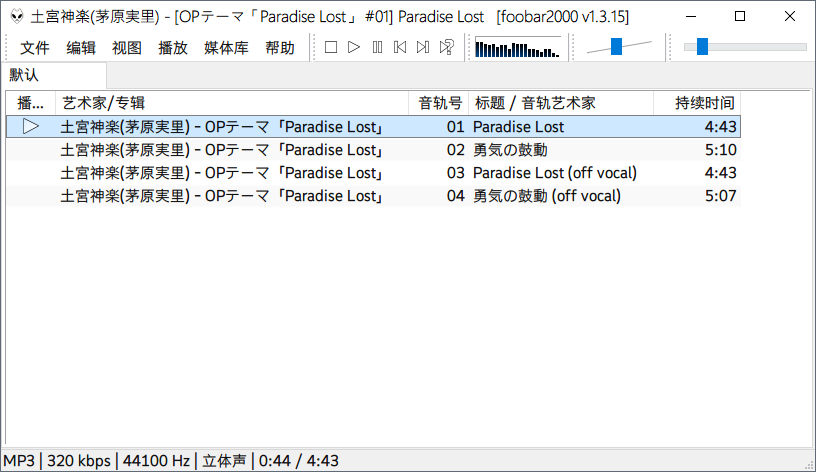Open the 媒体库 menu
This screenshot has width=816, height=472.
coord(226,48)
